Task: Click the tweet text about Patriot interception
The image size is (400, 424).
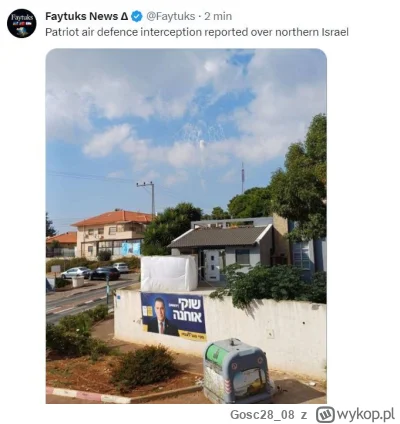Action: point(197,32)
